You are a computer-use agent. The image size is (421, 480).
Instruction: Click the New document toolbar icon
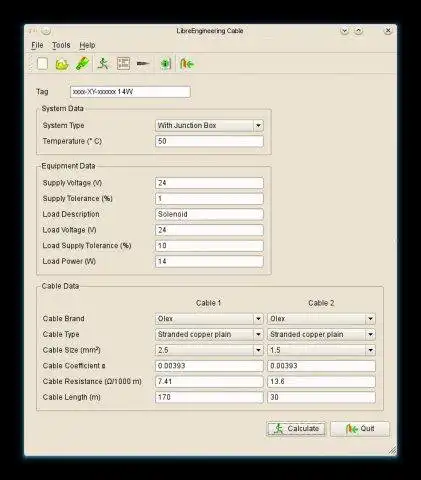tap(42, 63)
